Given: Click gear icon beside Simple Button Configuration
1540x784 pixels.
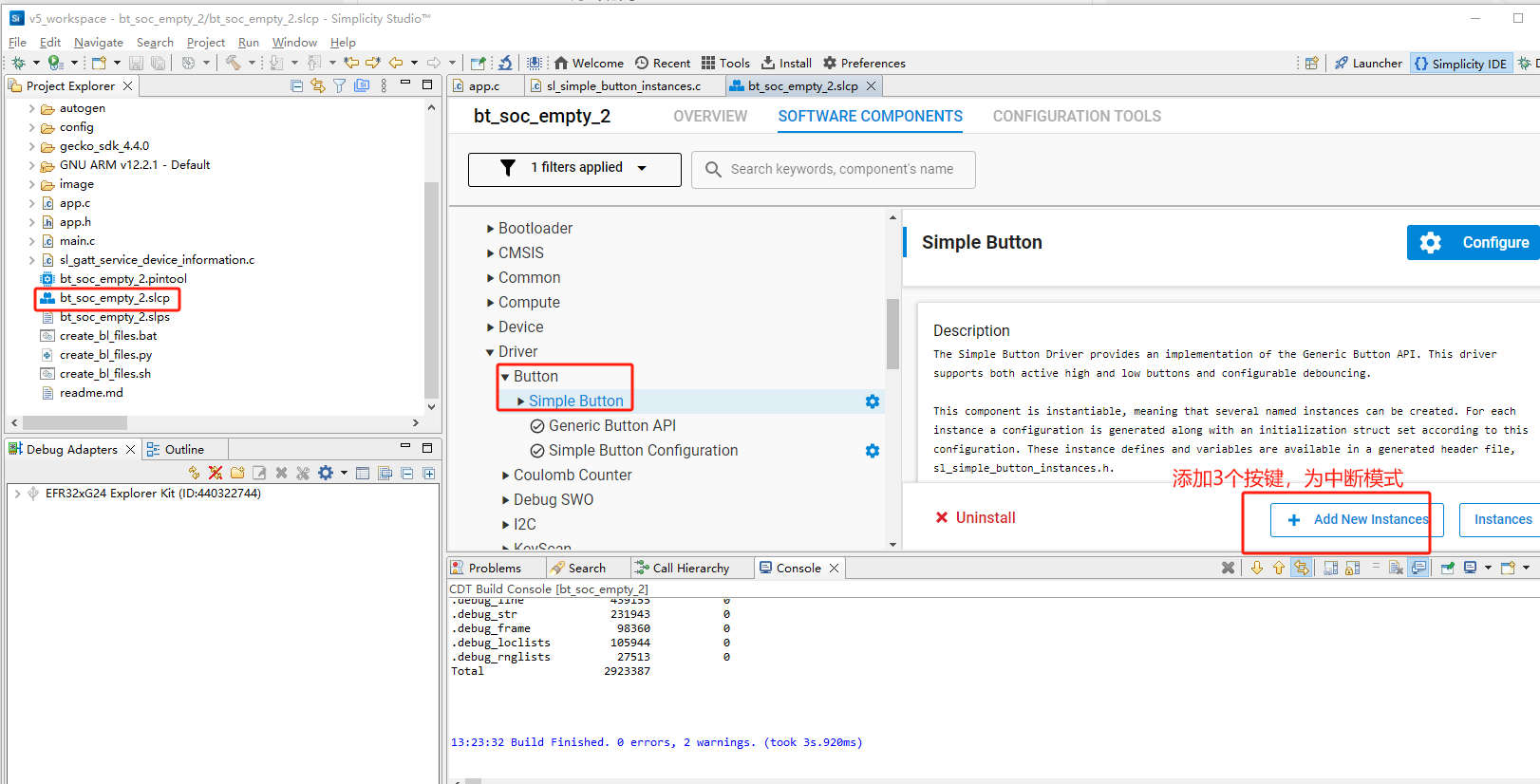Looking at the screenshot, I should 873,451.
